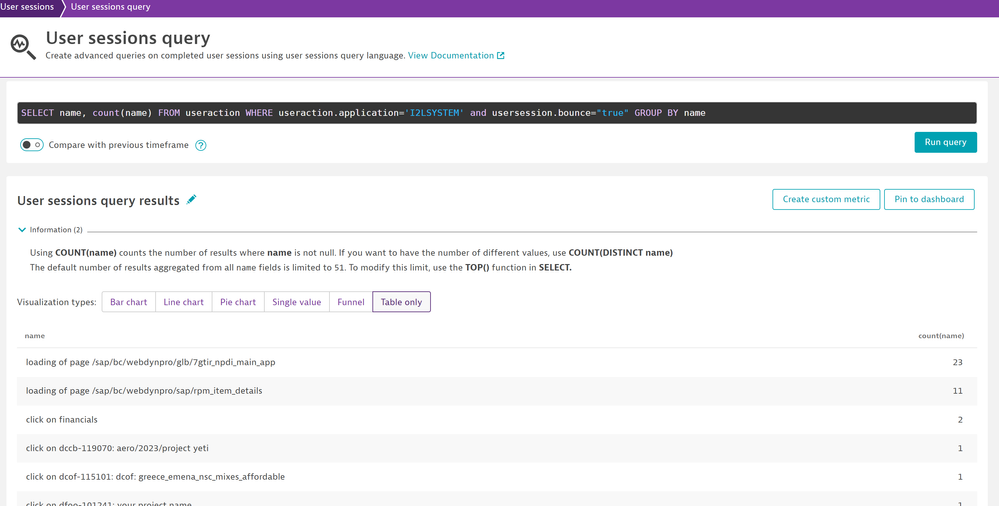This screenshot has height=506, width=999.
Task: Collapse the Information (2) section
Action: 22,230
